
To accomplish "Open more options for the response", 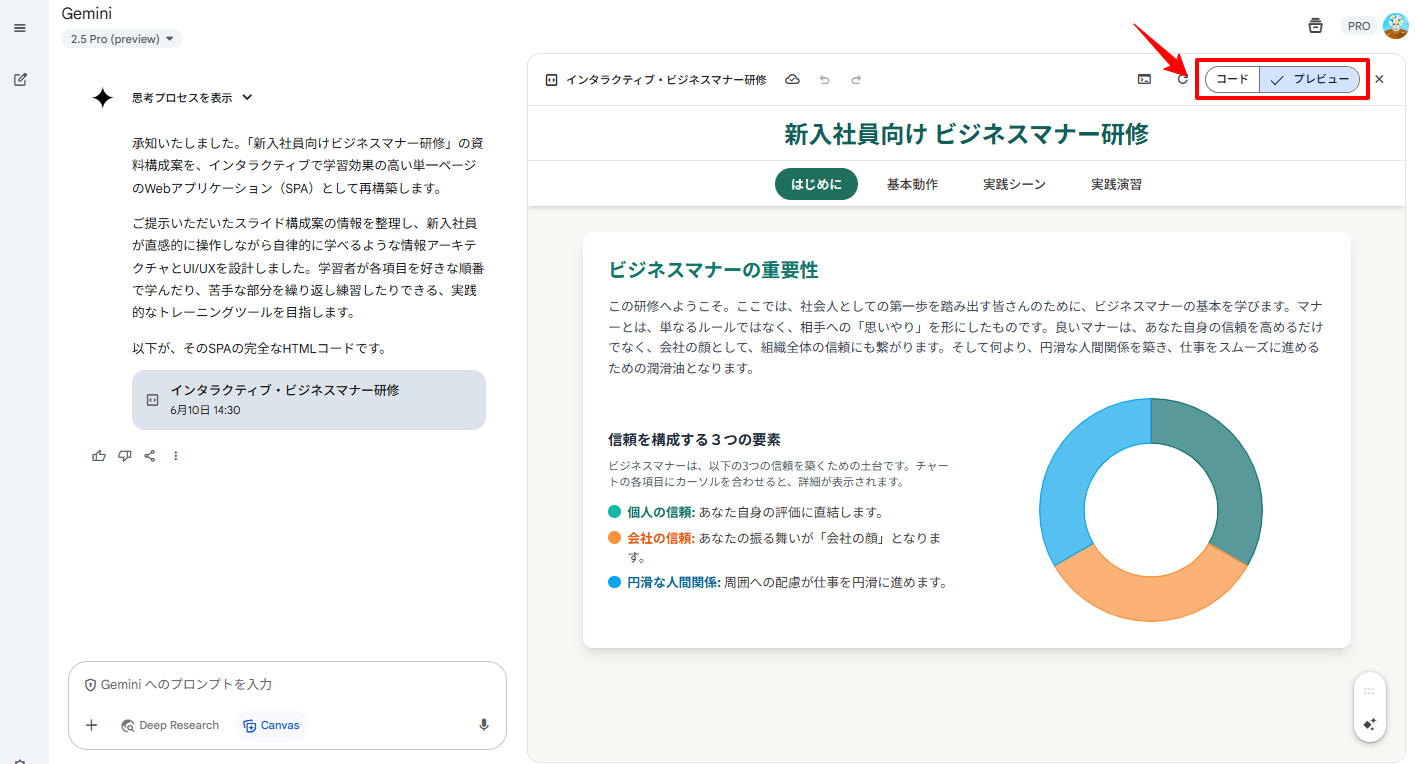I will [x=176, y=455].
